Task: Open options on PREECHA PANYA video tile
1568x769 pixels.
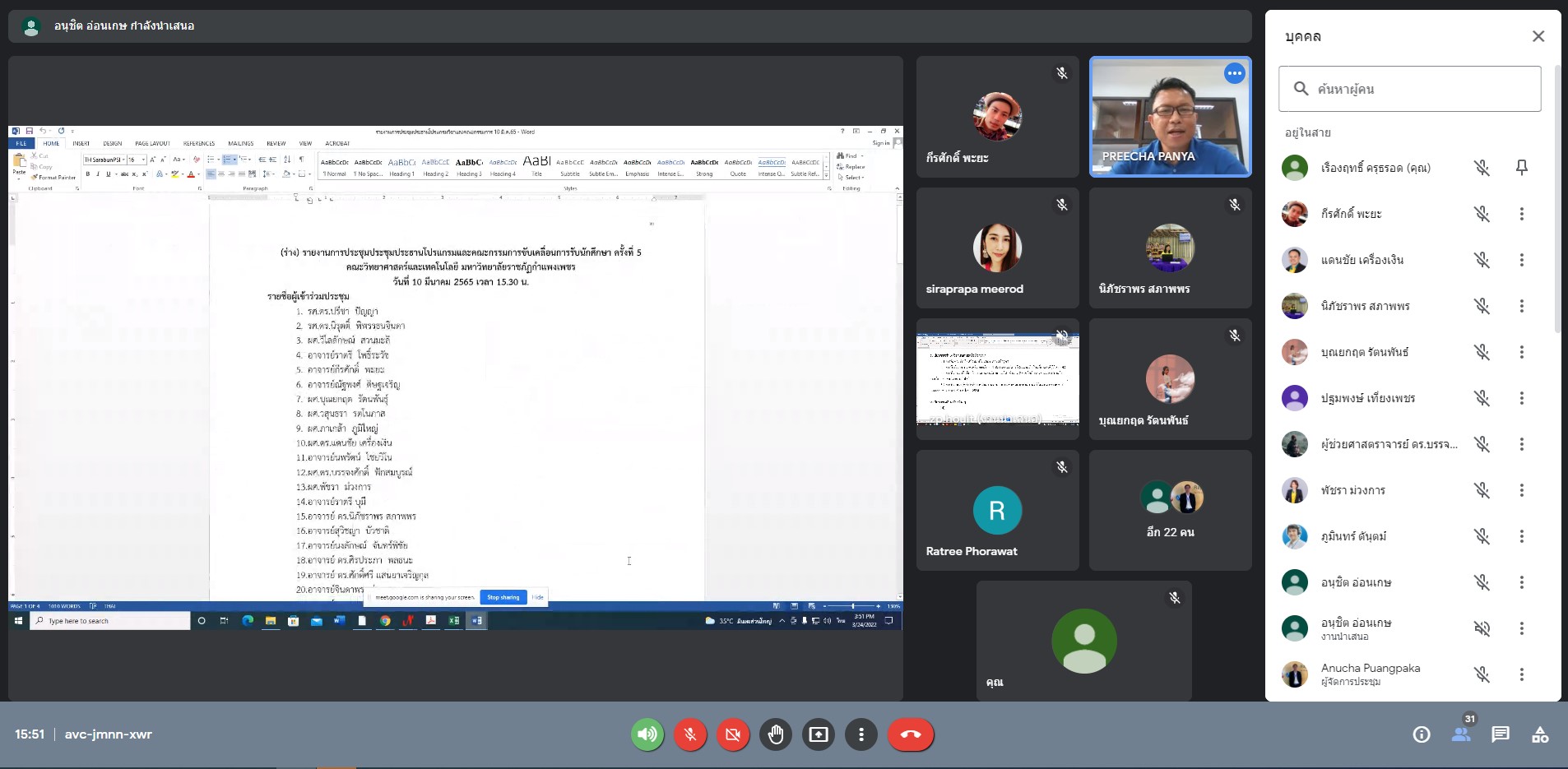Action: 1234,73
